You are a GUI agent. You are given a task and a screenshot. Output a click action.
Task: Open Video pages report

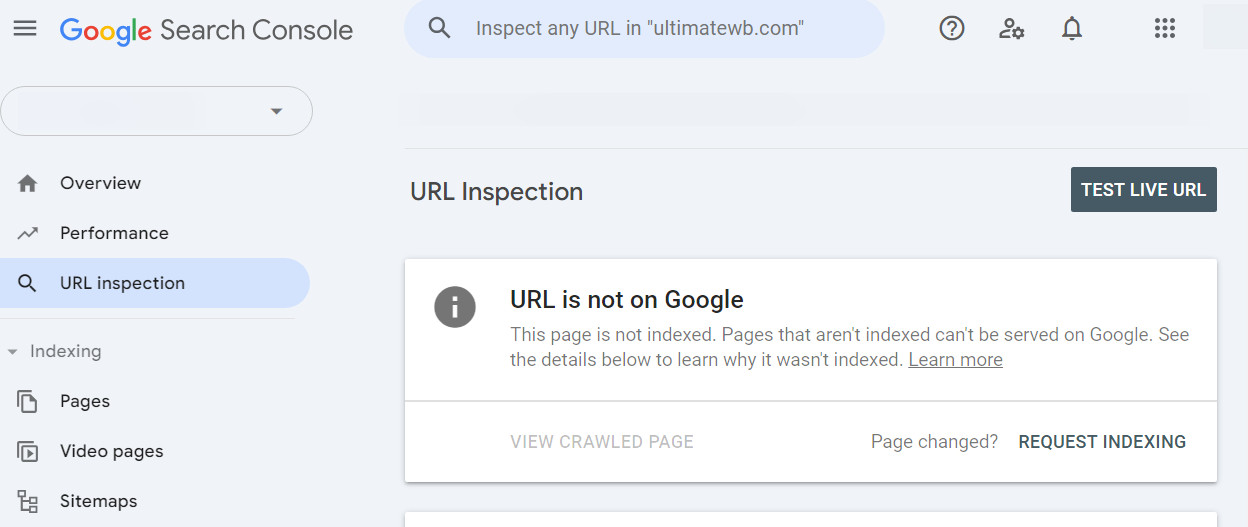point(111,451)
